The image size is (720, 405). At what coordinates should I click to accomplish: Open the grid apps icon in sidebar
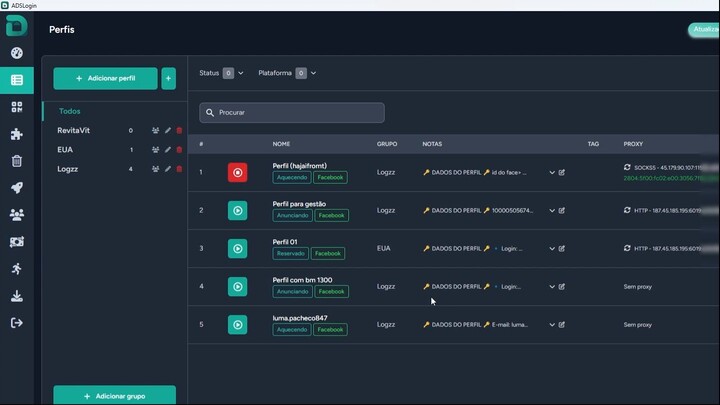[17, 107]
